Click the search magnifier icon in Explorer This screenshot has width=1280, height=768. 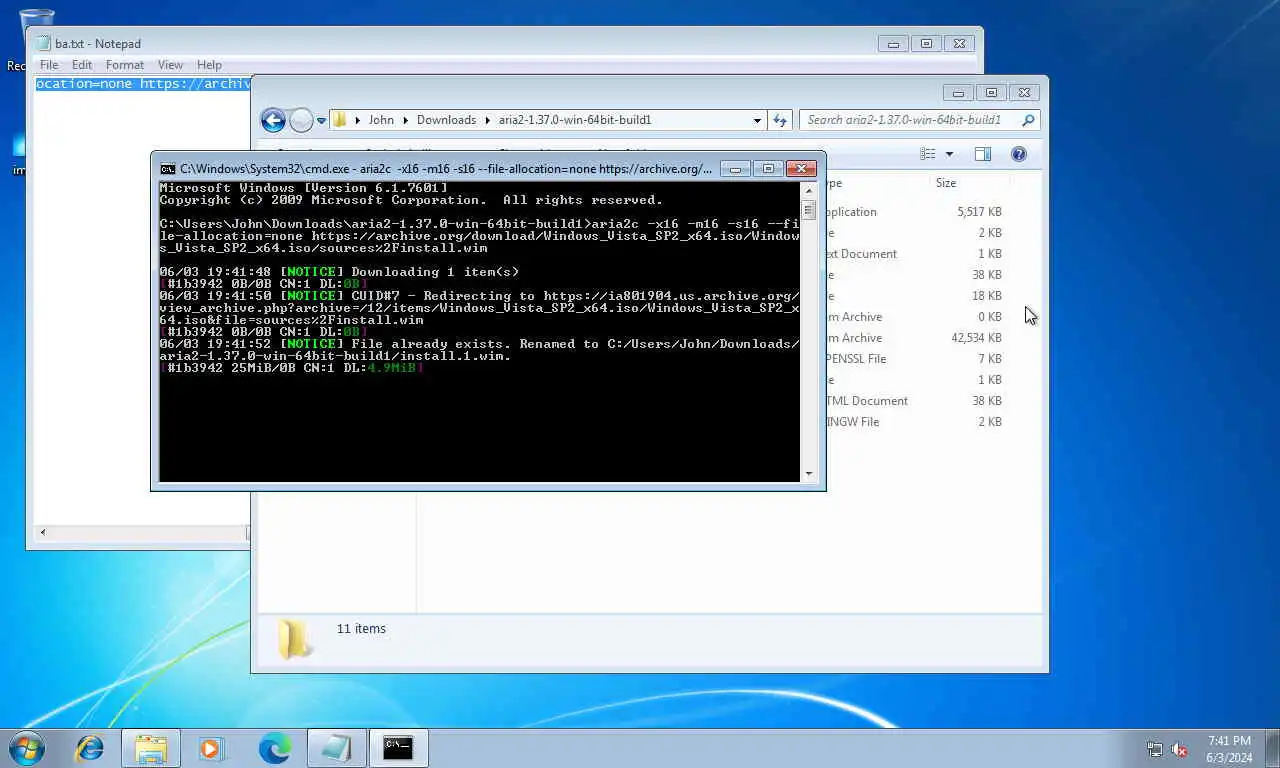click(x=1028, y=120)
